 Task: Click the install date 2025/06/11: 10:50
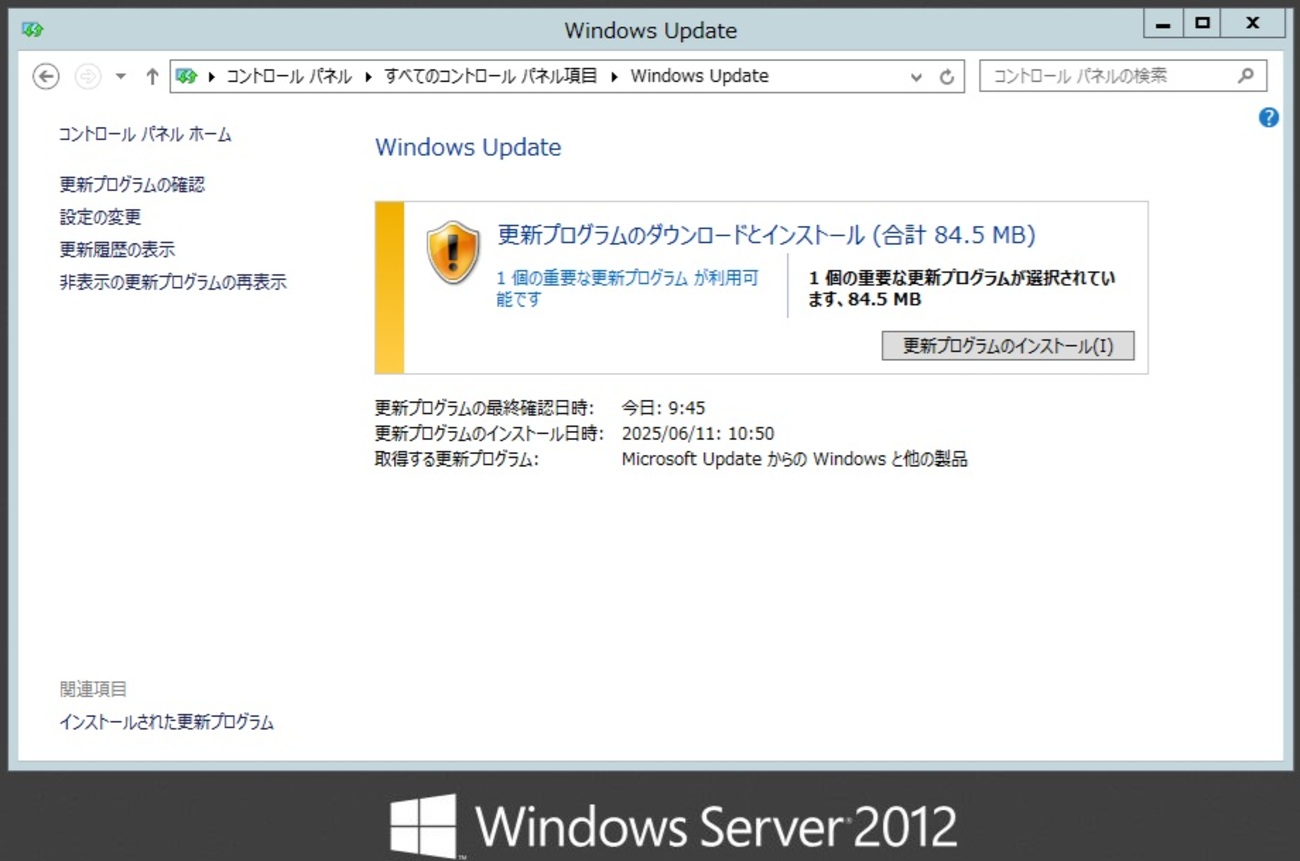698,434
